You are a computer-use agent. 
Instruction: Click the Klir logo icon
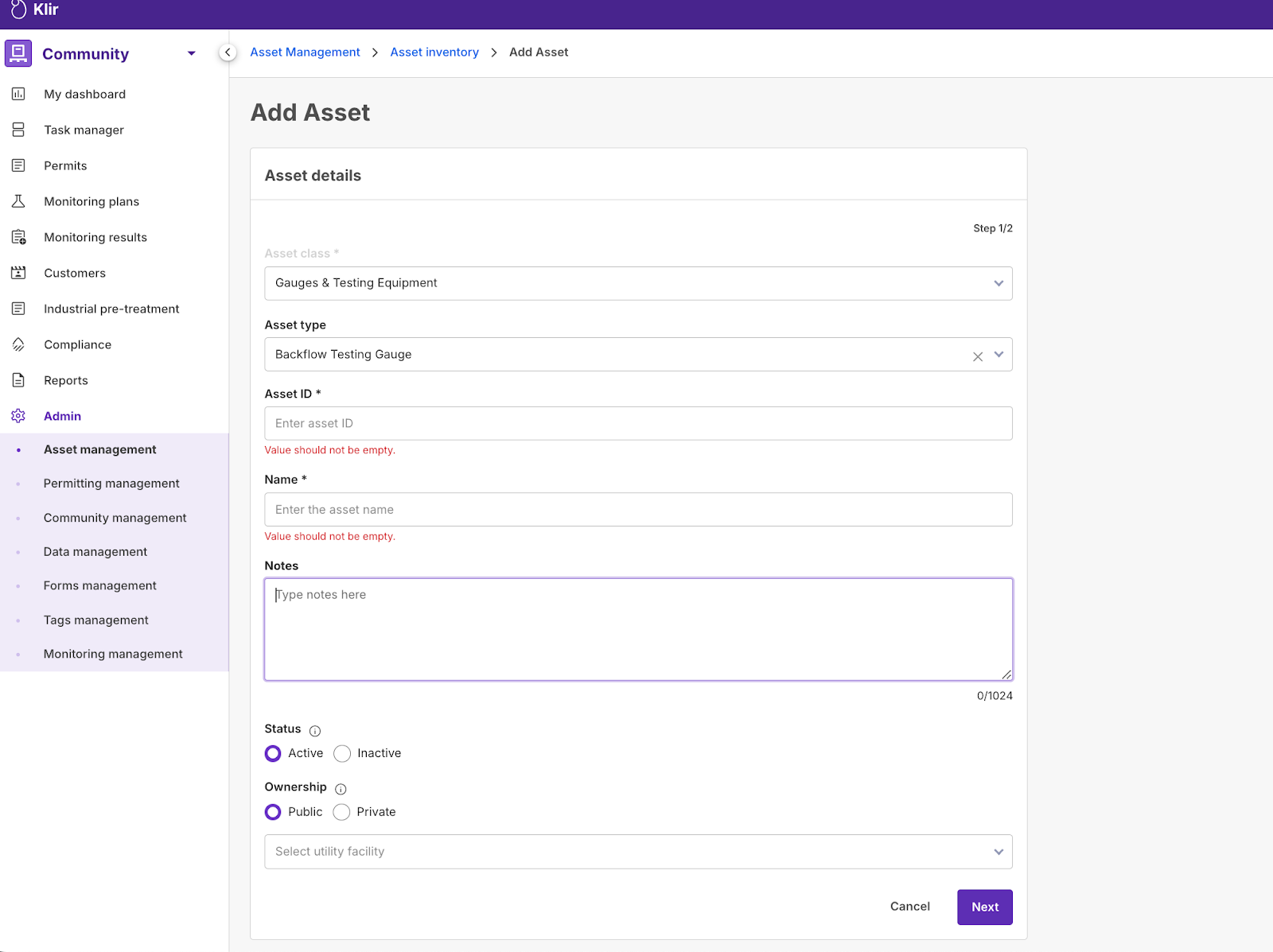click(18, 10)
